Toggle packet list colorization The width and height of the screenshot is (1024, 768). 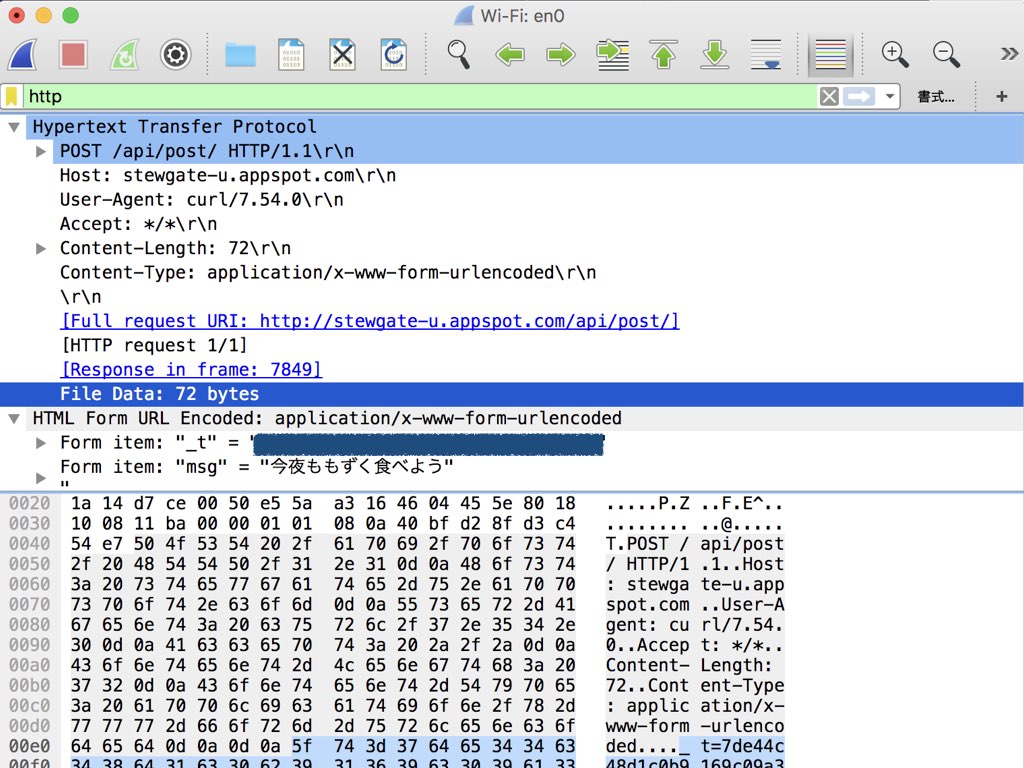[830, 54]
